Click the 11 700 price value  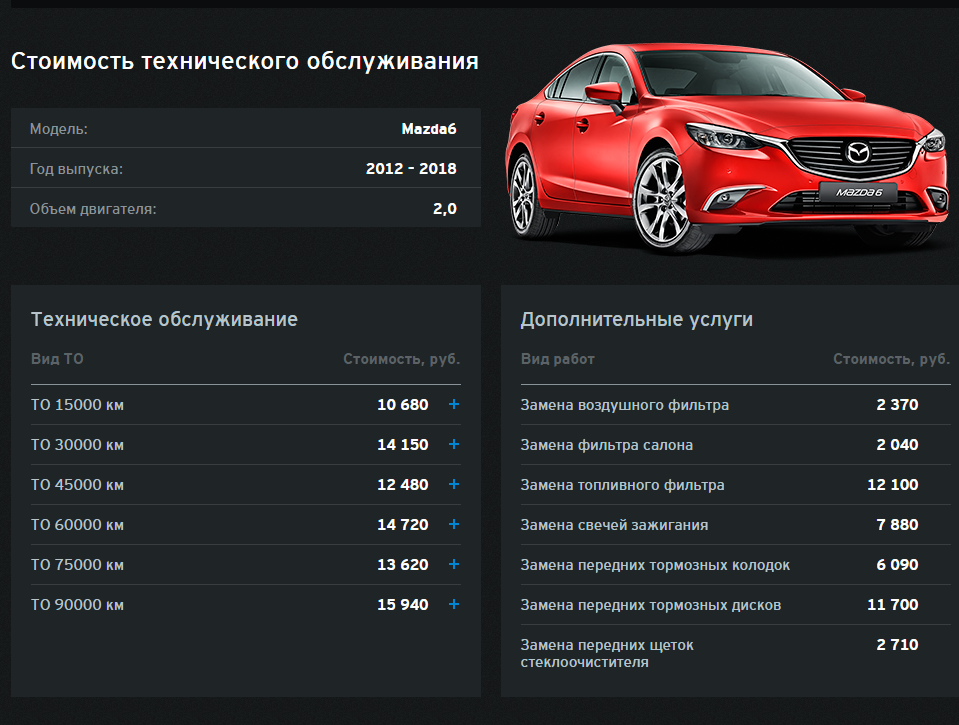pos(893,604)
